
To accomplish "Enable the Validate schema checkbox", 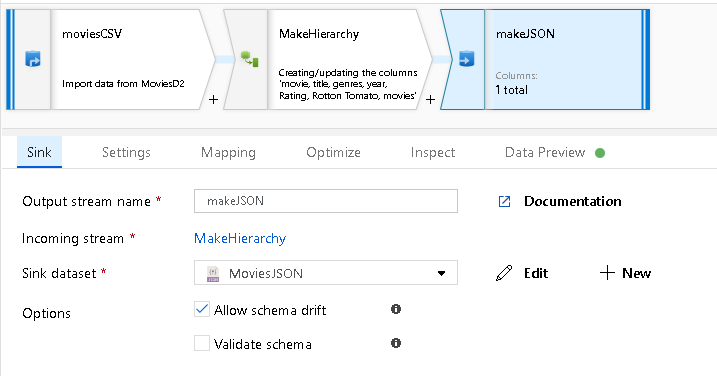I will click(x=202, y=343).
